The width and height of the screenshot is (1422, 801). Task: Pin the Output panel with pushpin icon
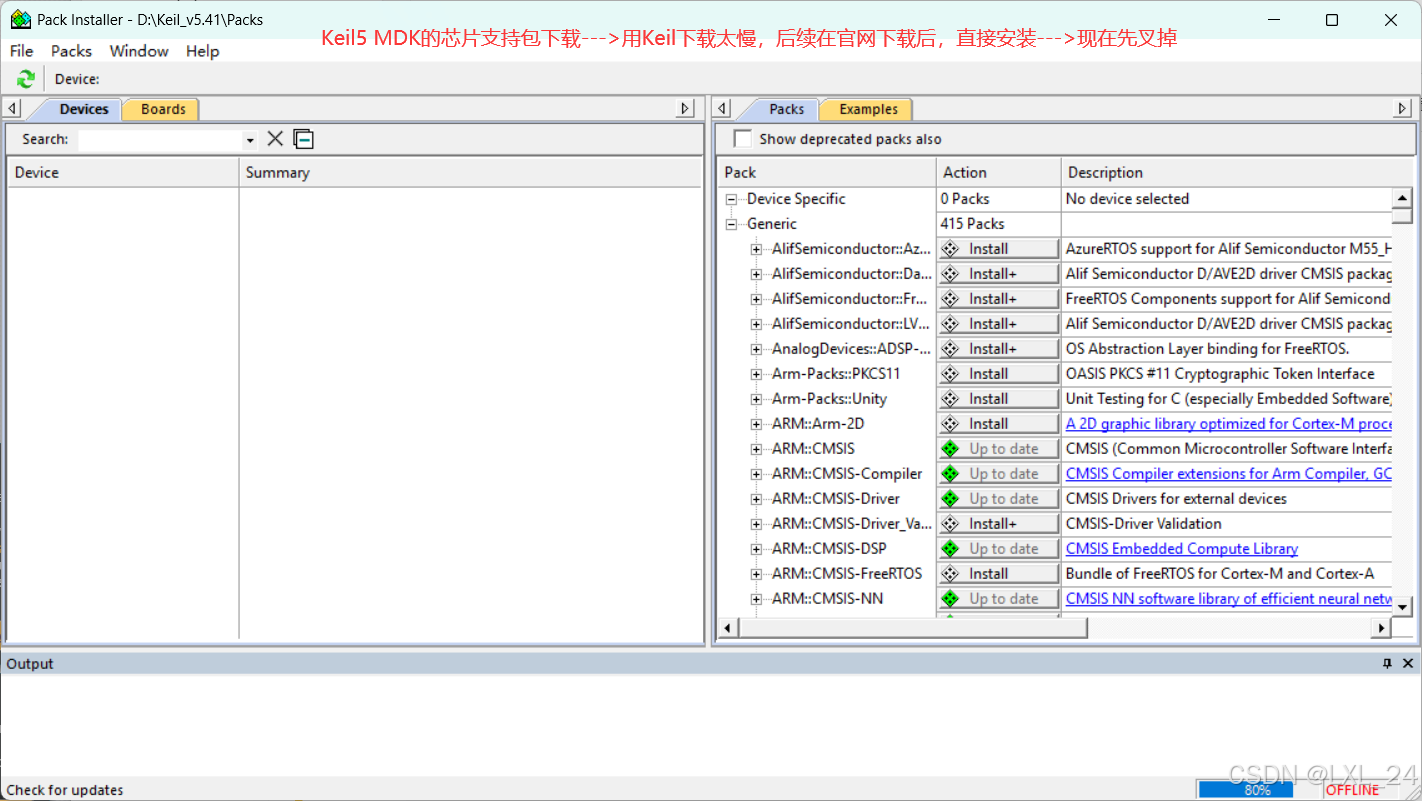coord(1387,664)
